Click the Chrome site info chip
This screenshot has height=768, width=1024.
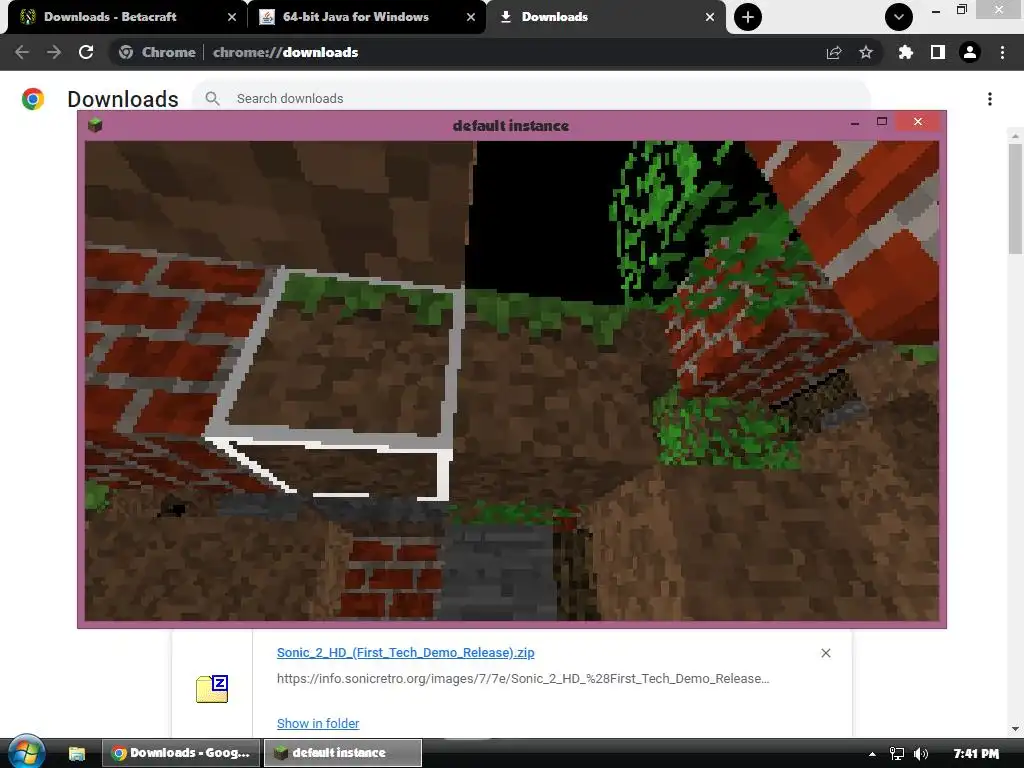(157, 52)
